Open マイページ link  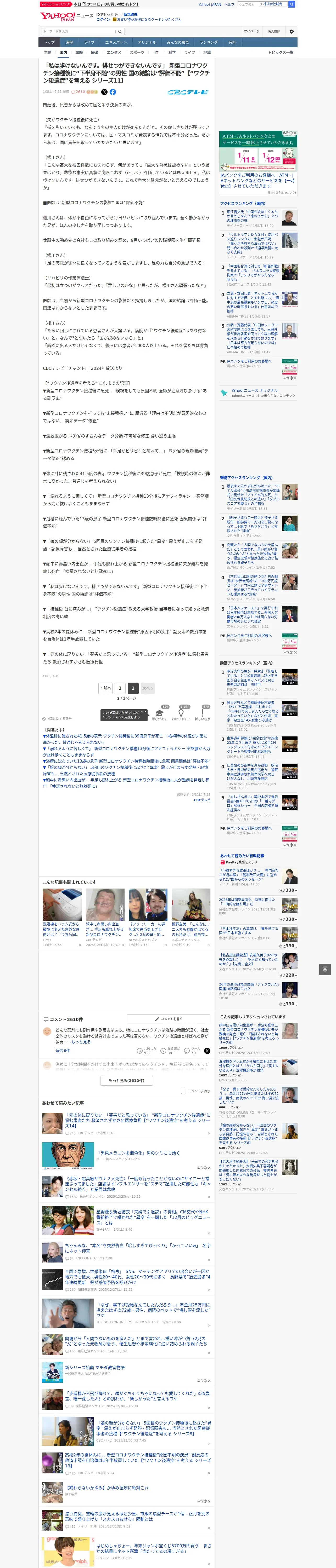[x=251, y=32]
